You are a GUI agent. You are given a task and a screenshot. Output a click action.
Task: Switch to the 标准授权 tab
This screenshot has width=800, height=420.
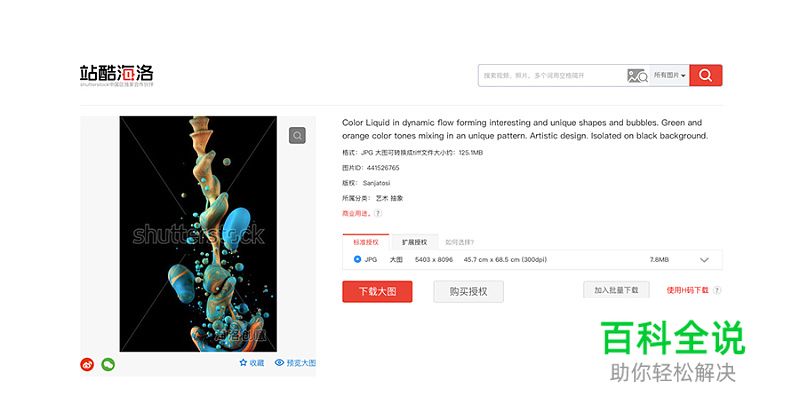pos(366,242)
